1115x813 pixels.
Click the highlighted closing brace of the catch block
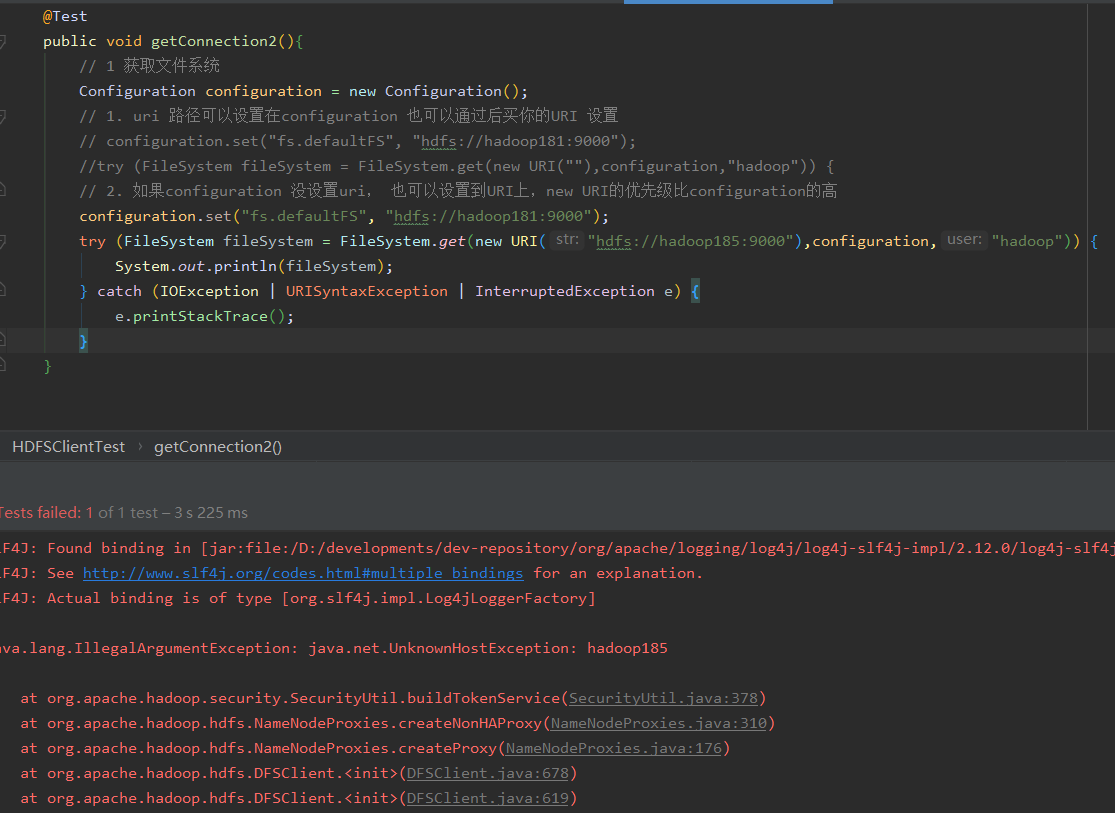click(x=83, y=341)
